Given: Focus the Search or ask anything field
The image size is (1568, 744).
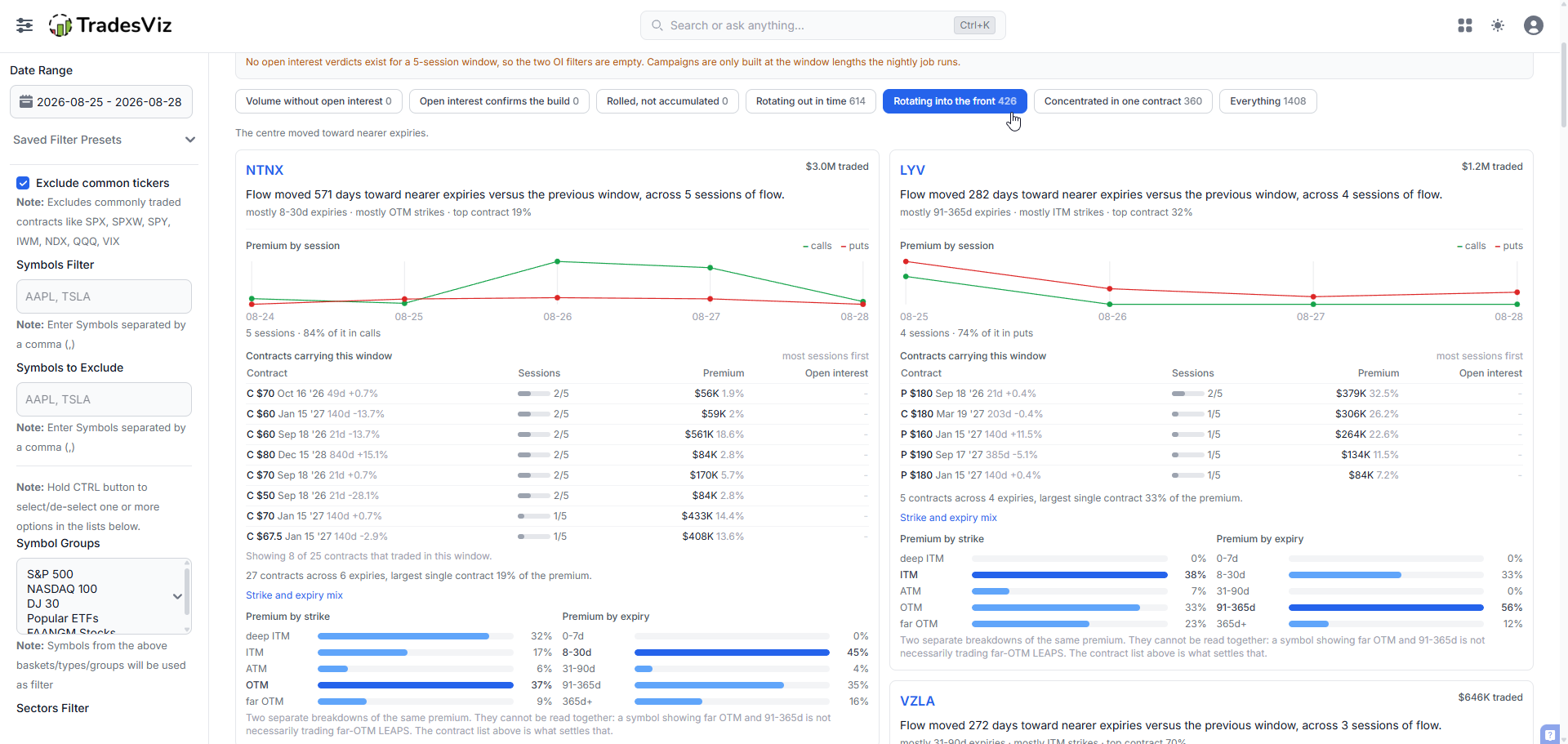Looking at the screenshot, I should [822, 25].
